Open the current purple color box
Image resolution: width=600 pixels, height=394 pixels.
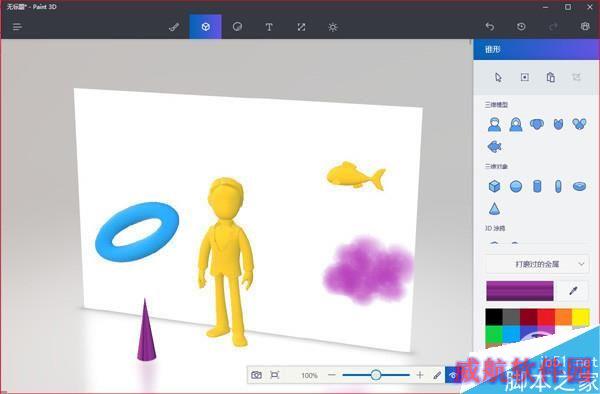click(520, 291)
